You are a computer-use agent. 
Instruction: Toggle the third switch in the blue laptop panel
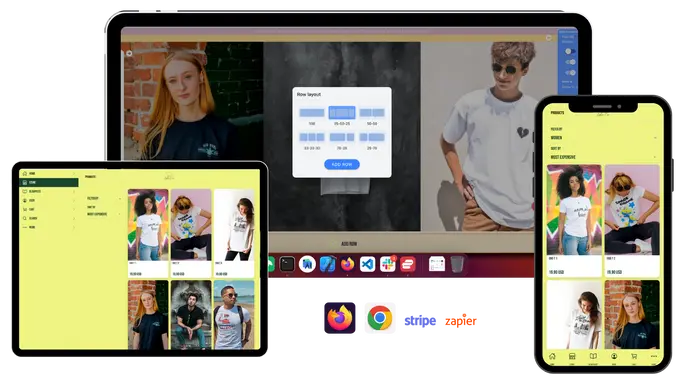pos(570,72)
